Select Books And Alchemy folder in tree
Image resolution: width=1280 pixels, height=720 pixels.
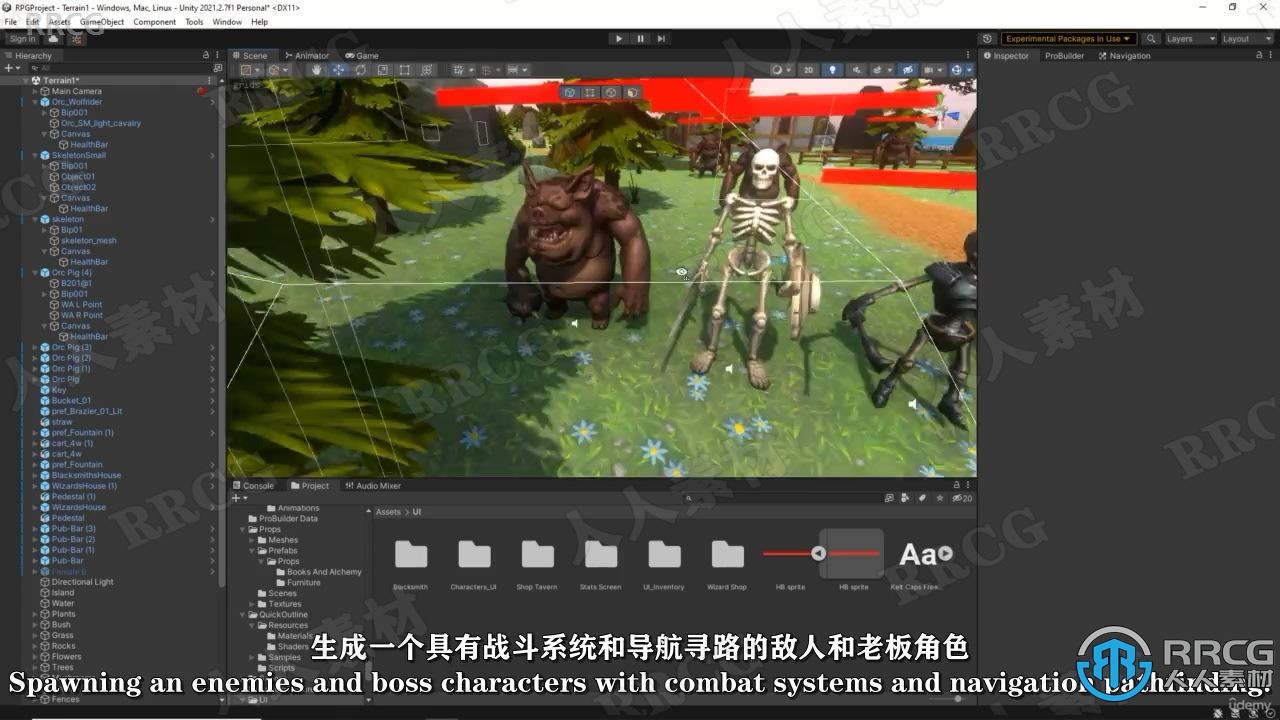(x=324, y=572)
